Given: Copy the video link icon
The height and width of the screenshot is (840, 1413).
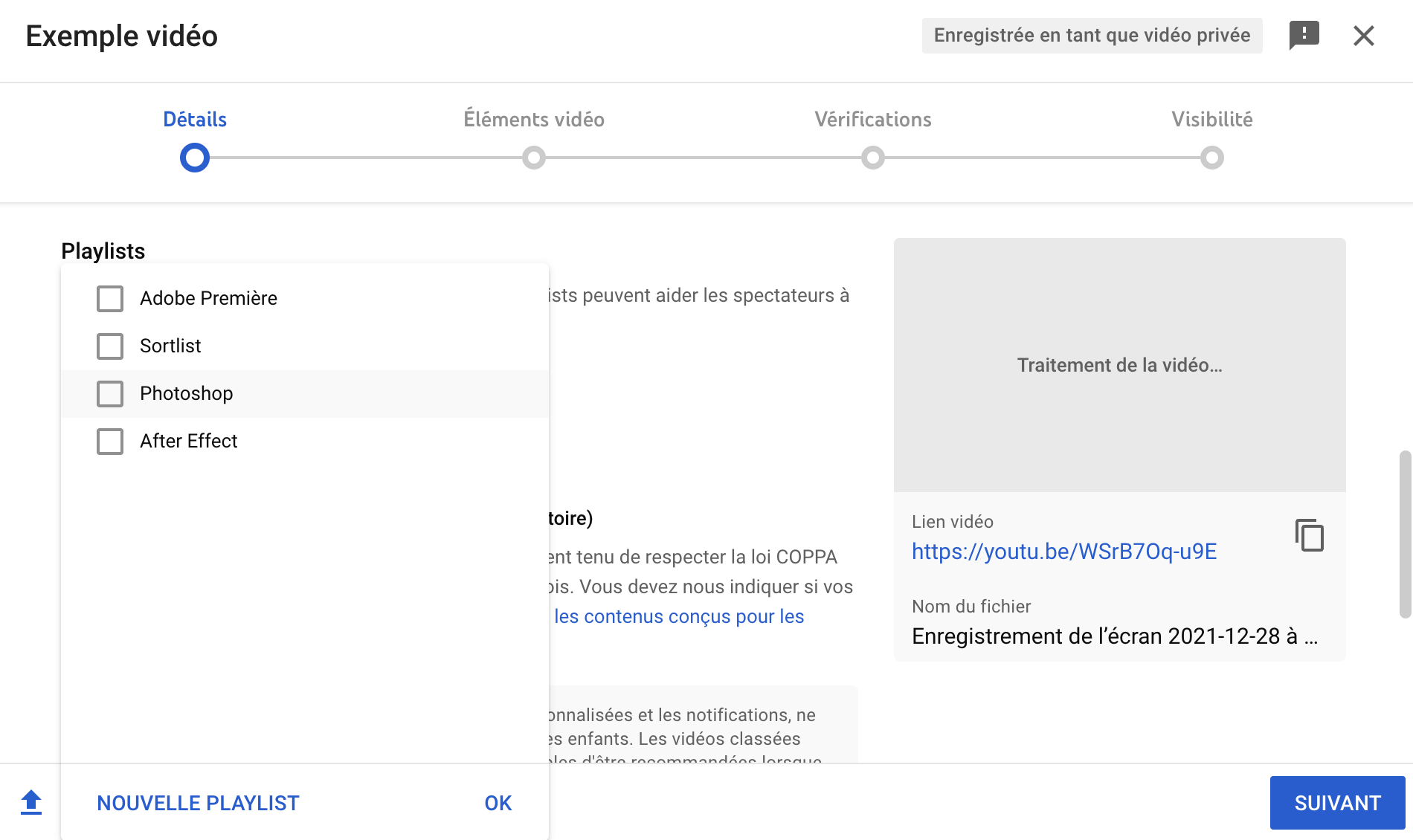Looking at the screenshot, I should (x=1310, y=535).
